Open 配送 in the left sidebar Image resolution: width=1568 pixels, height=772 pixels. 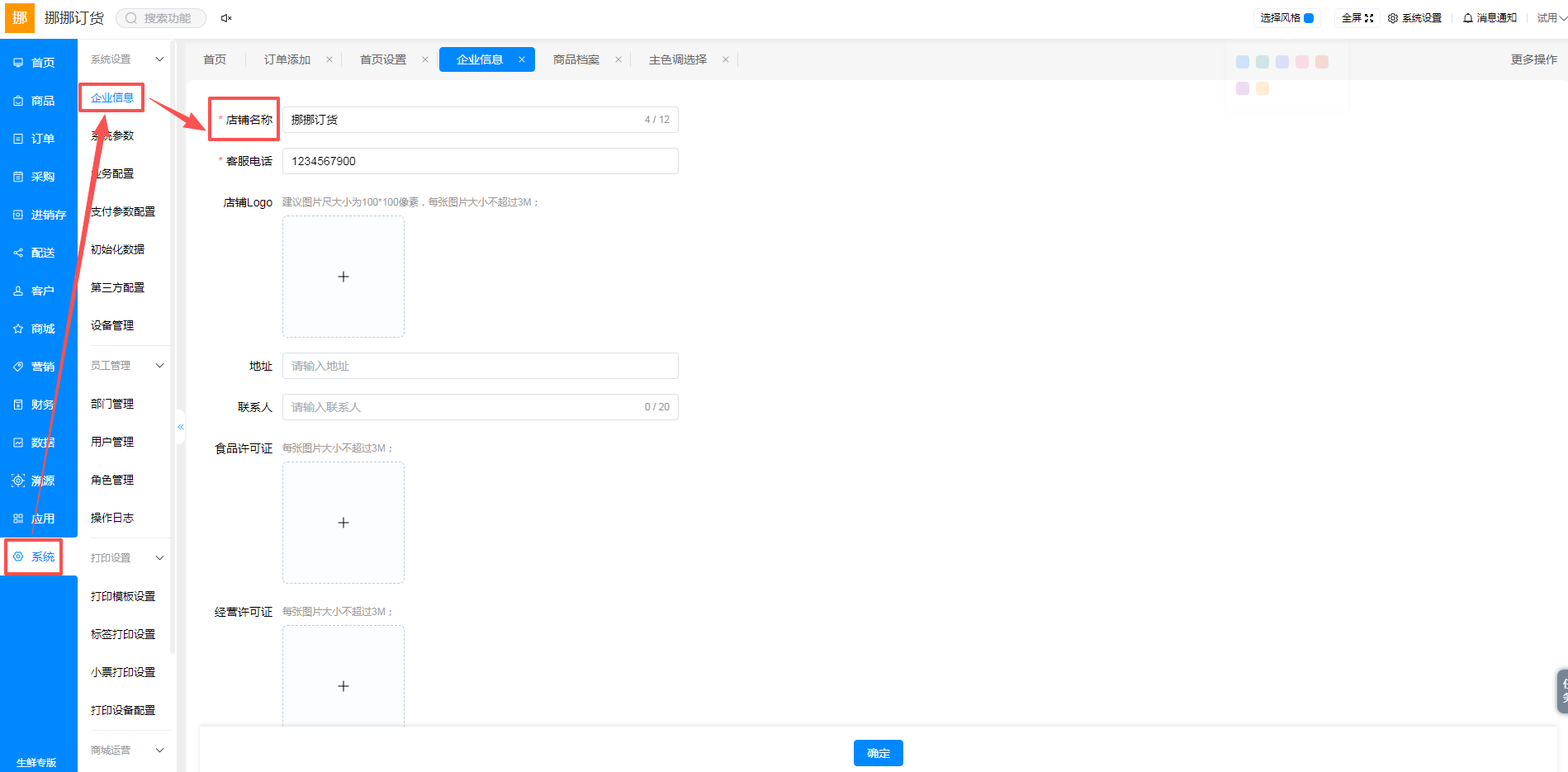39,253
